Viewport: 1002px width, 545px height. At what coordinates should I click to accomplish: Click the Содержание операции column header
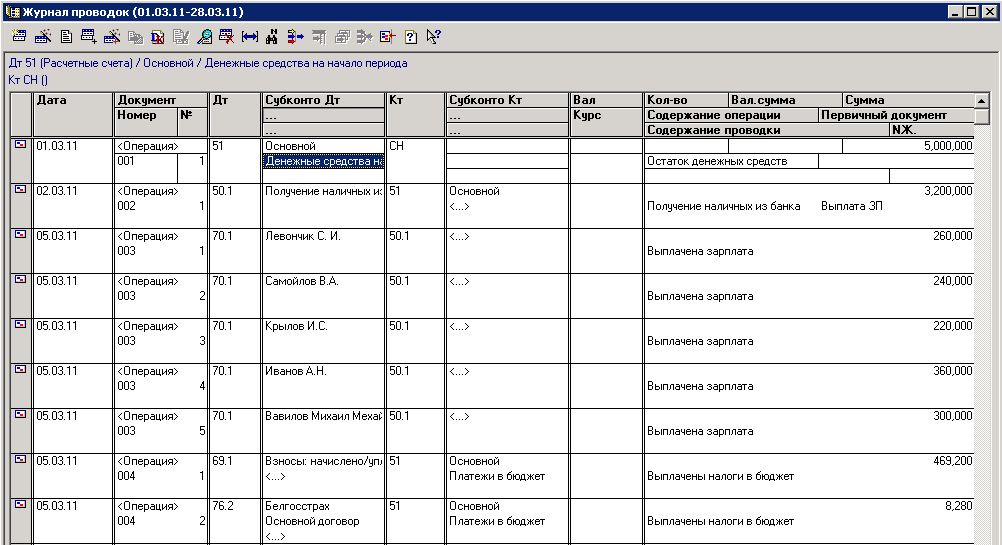tap(731, 115)
